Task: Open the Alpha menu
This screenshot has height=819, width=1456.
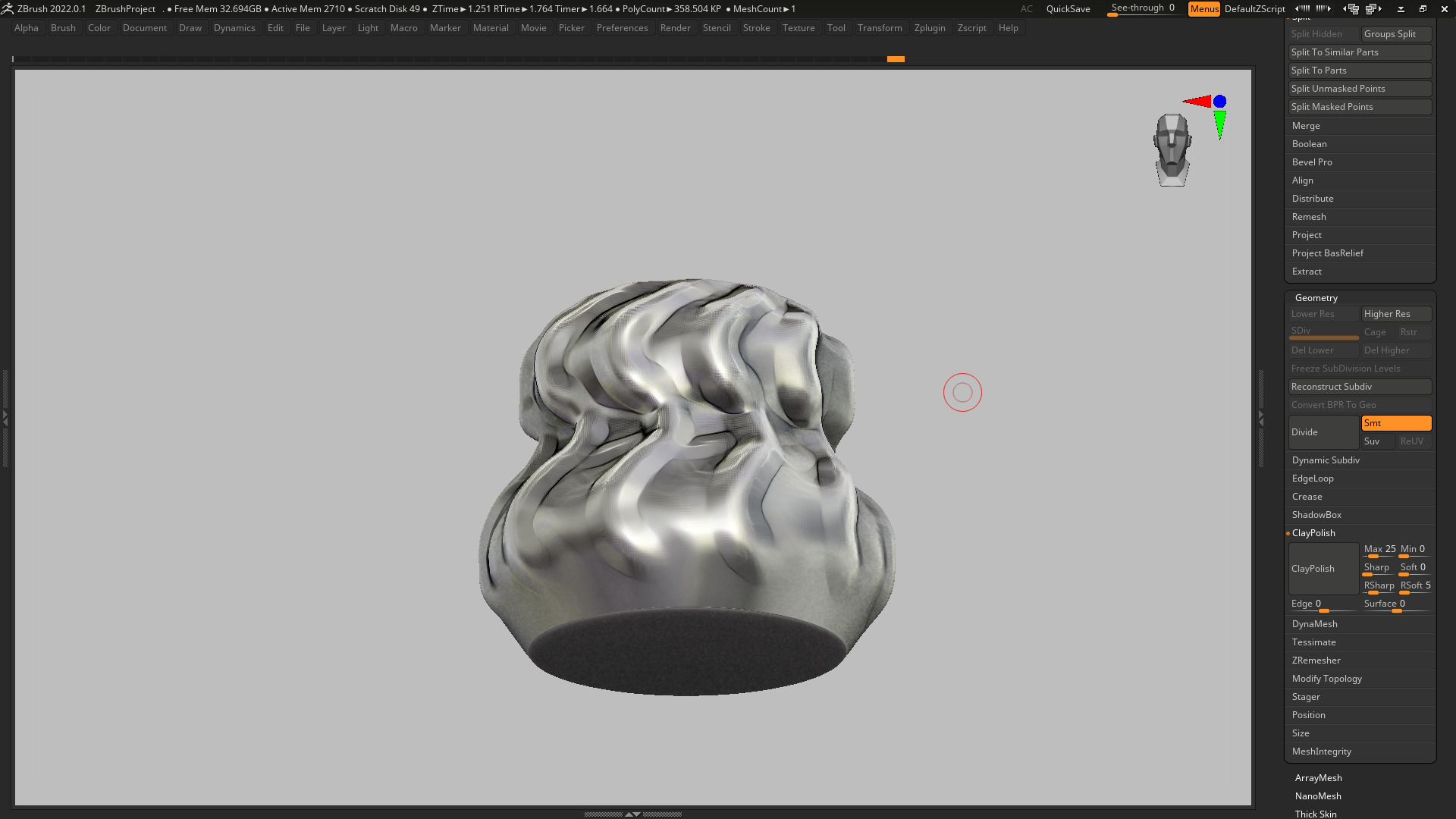Action: (x=27, y=28)
